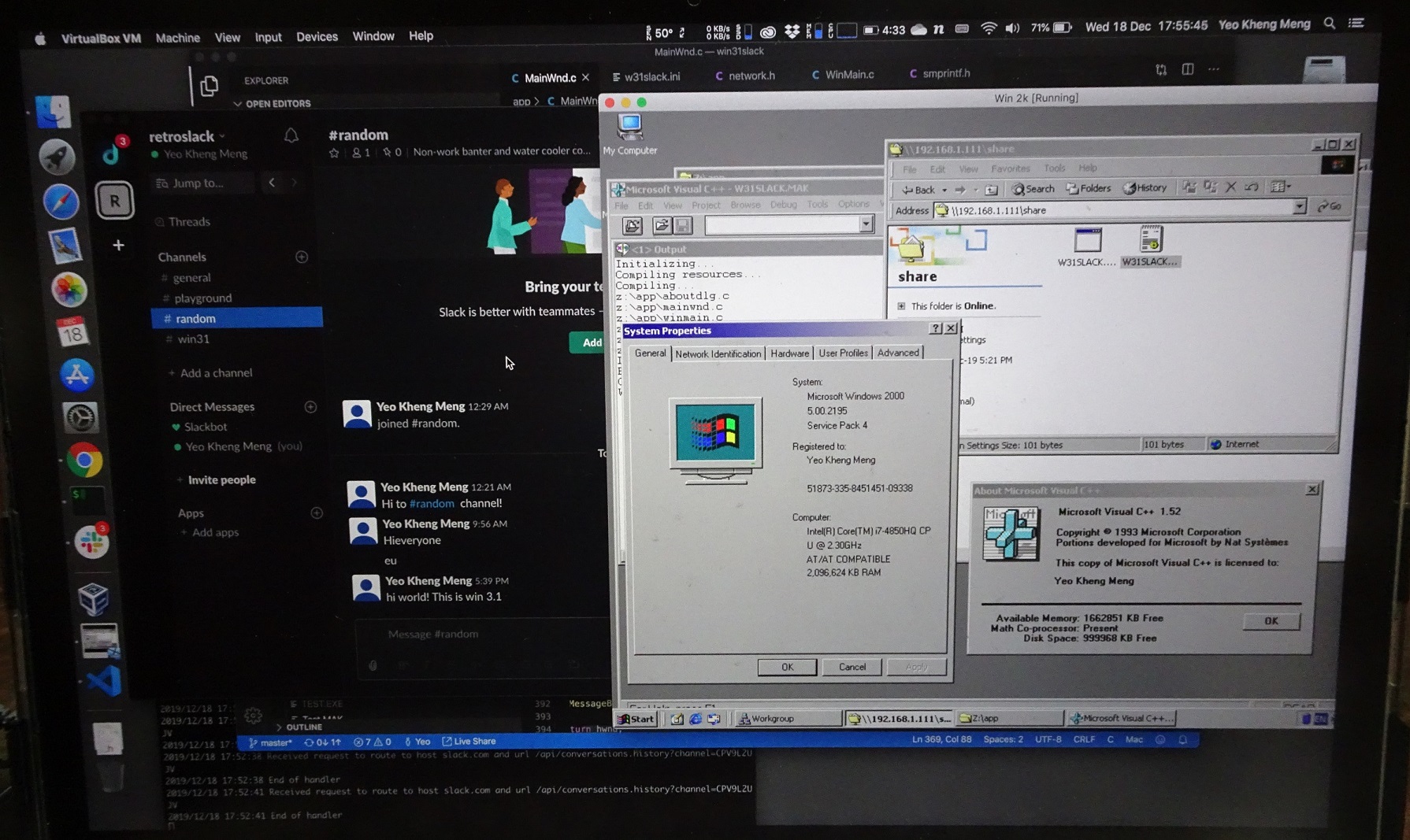
Task: Open Visual Studio Code in dock
Action: click(104, 680)
